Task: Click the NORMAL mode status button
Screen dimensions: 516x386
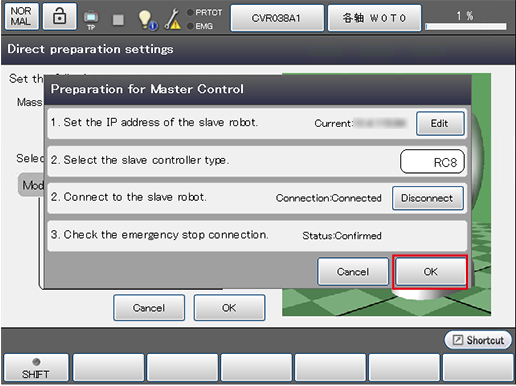Action: [x=21, y=16]
